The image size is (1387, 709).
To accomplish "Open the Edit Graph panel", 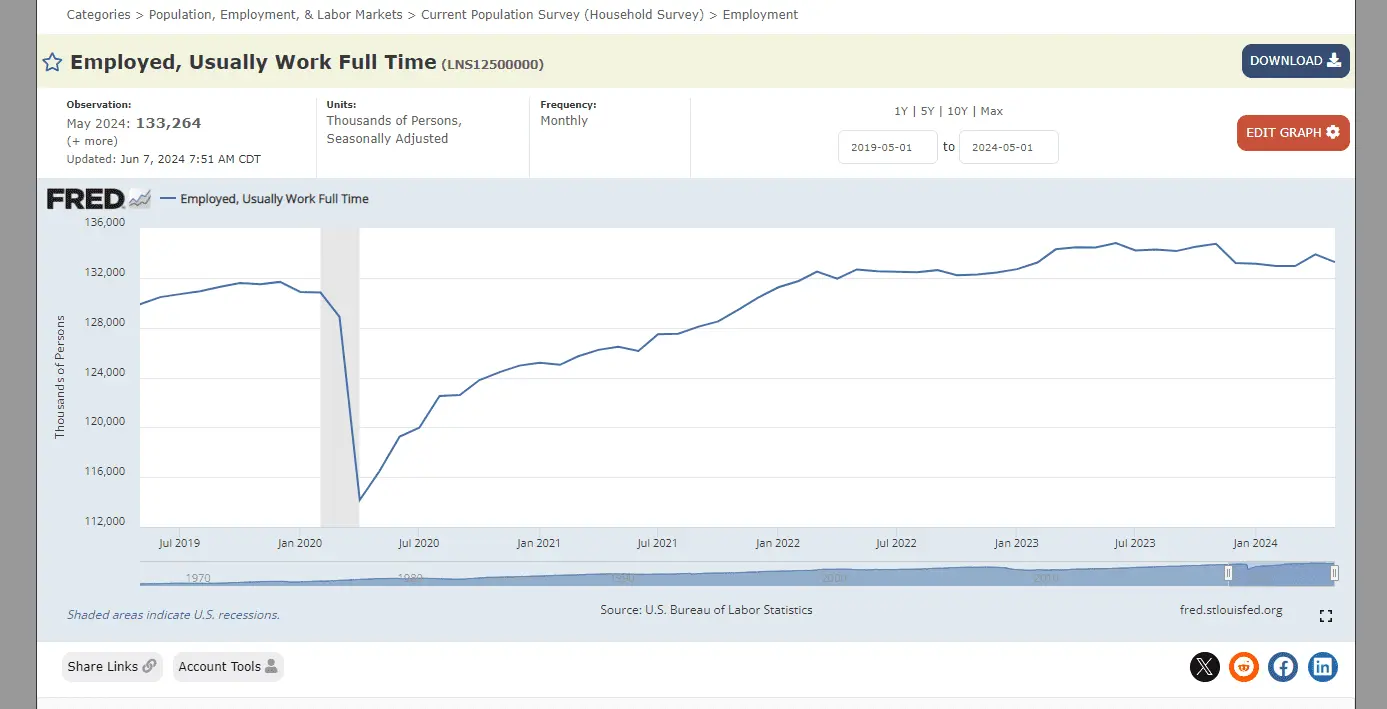I will 1292,133.
